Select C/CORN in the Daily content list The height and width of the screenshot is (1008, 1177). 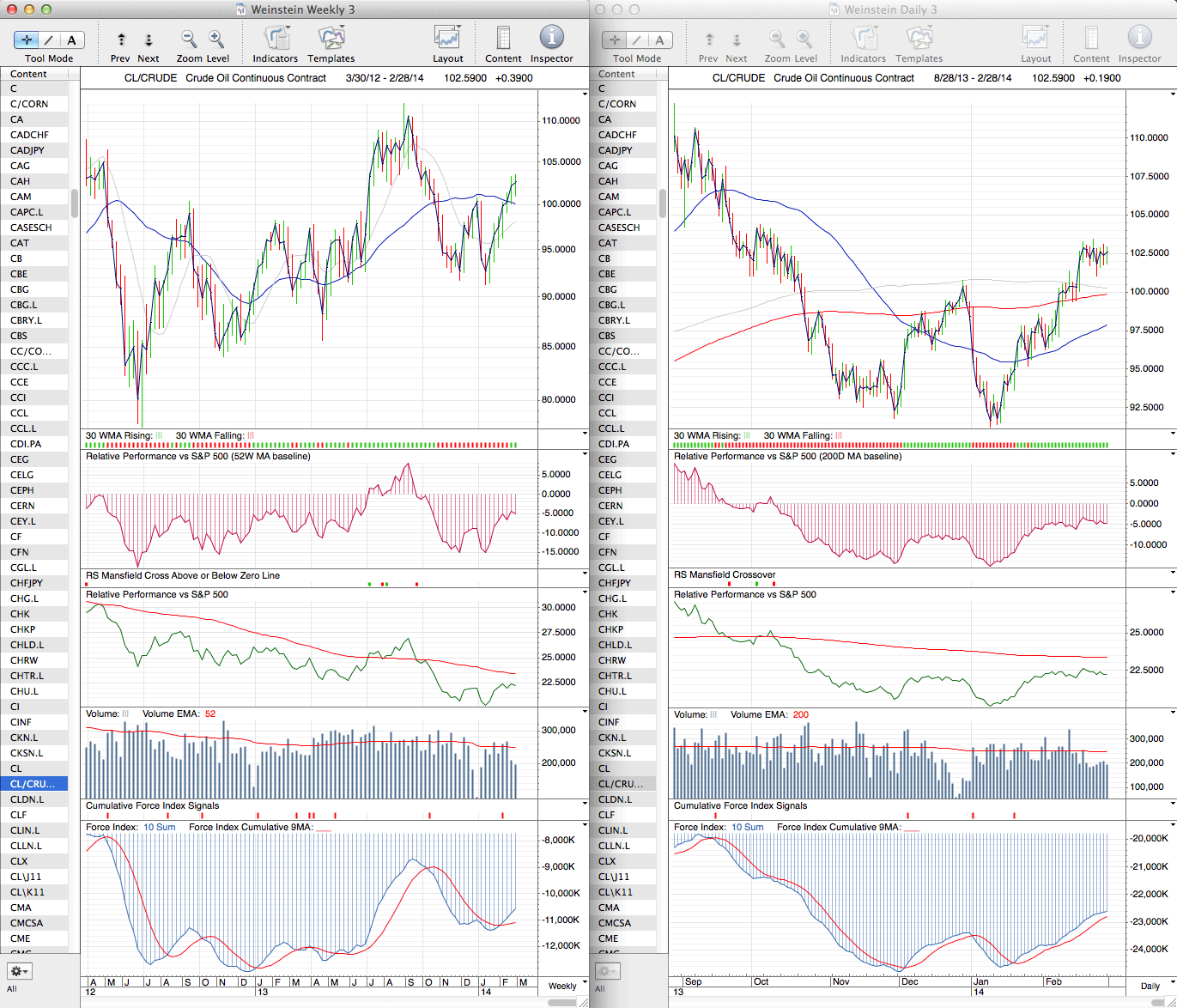(x=617, y=104)
